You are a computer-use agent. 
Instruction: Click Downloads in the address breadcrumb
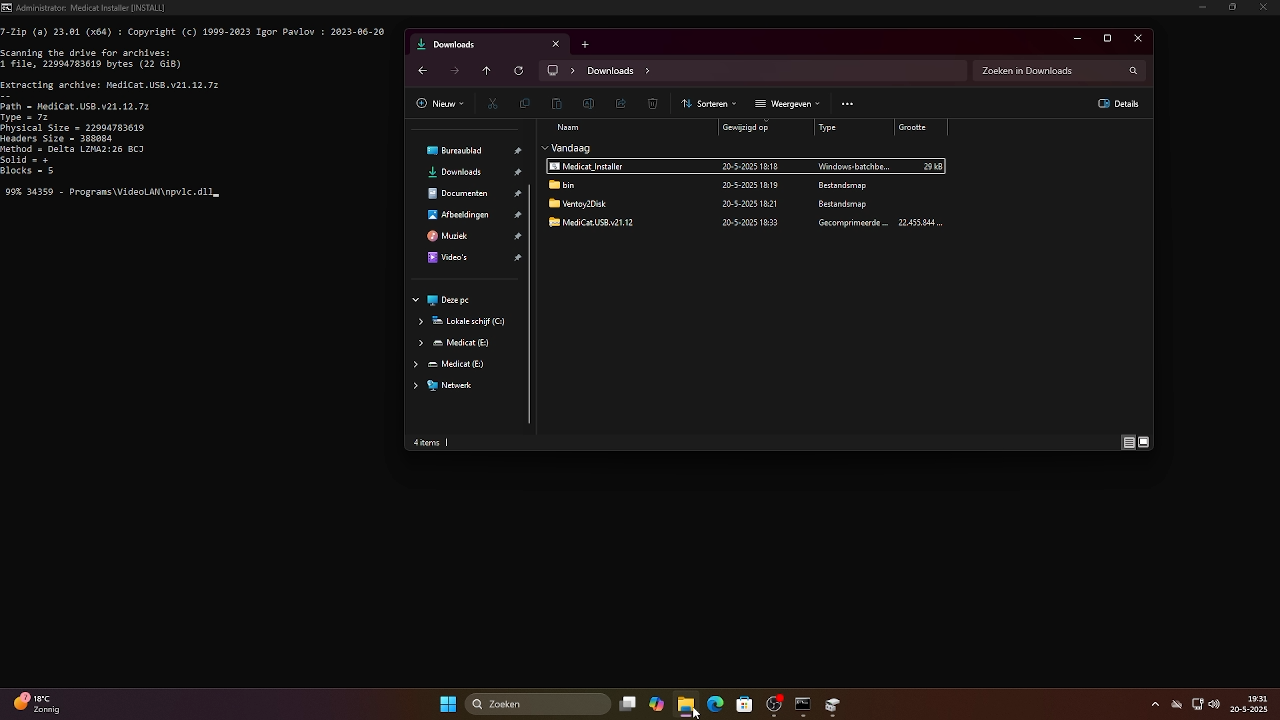coord(610,71)
